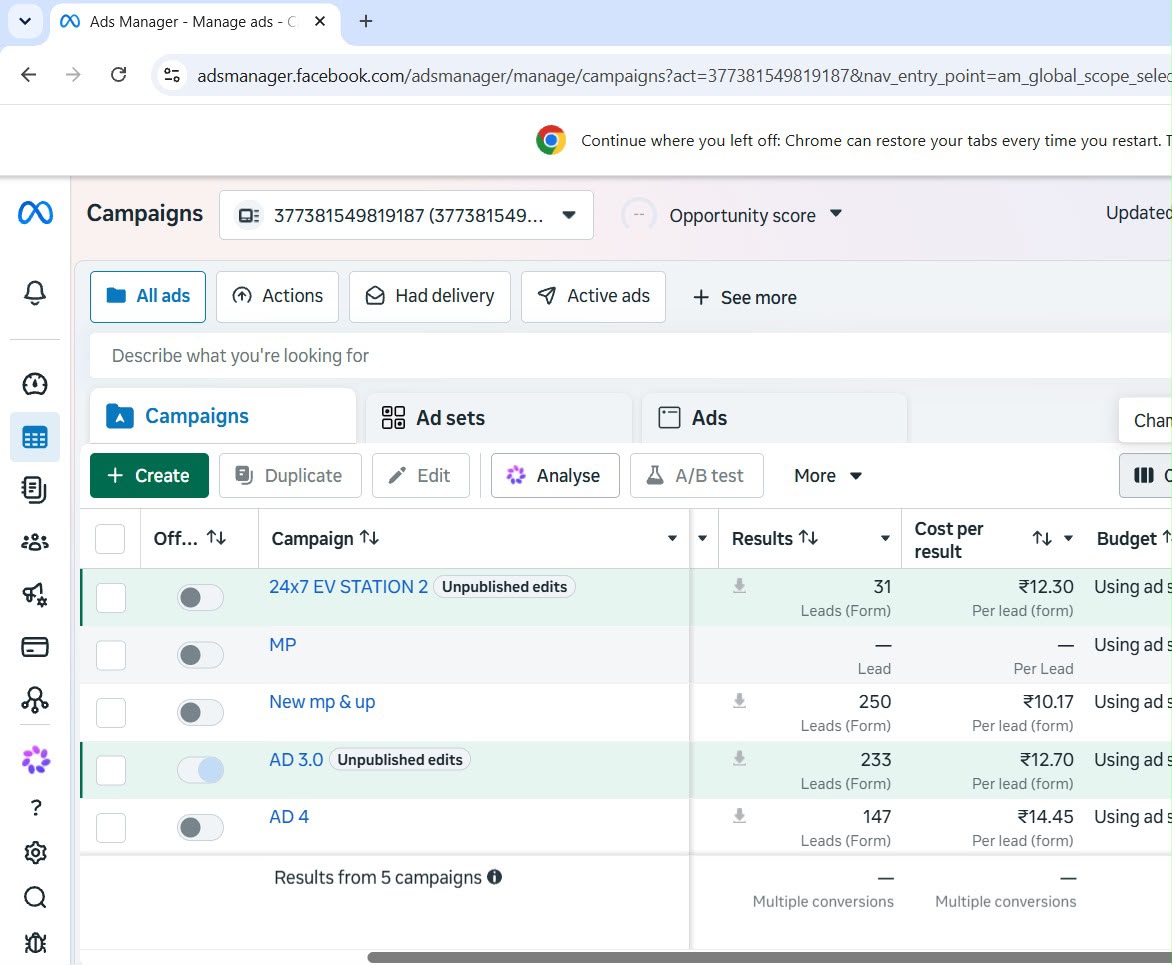Open the AD 4 campaign link

(x=289, y=817)
